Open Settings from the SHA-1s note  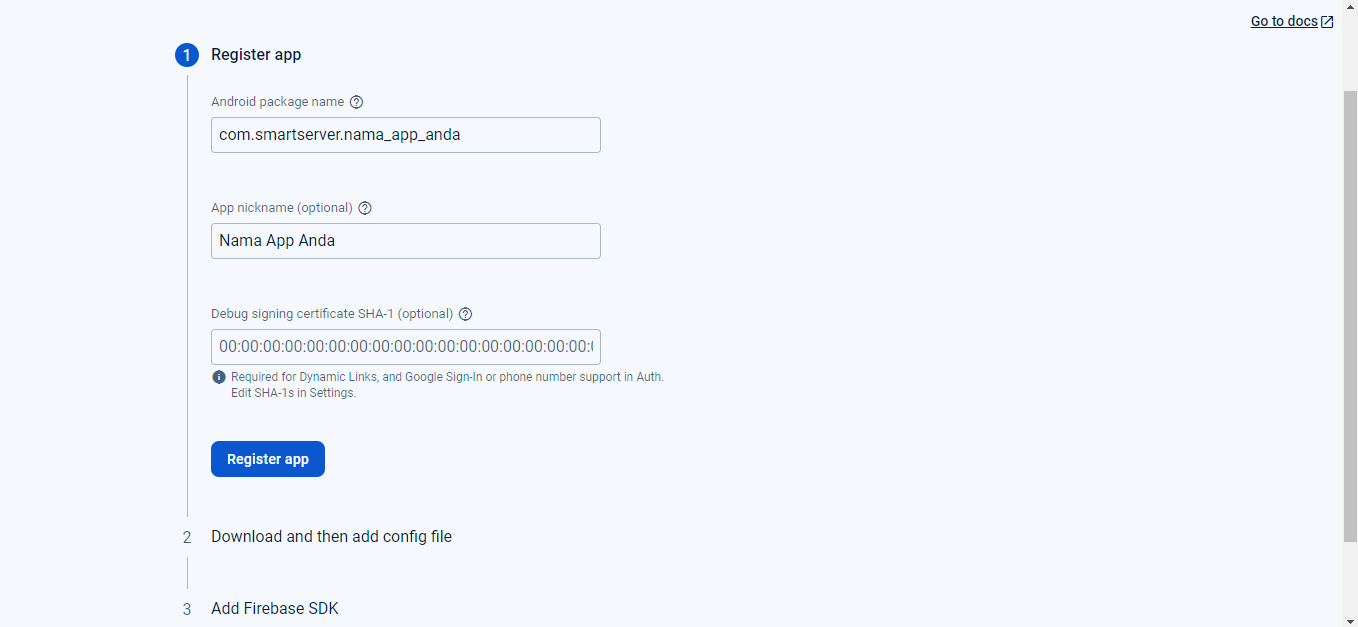point(333,392)
